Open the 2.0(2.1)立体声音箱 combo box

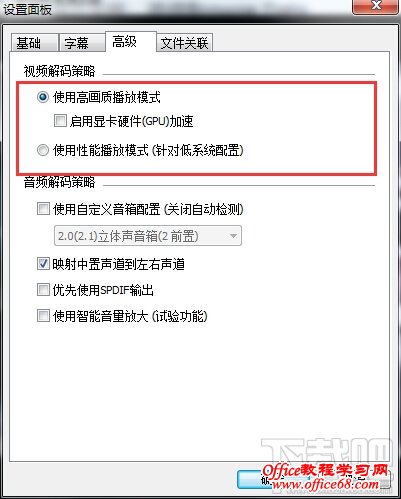coord(148,236)
